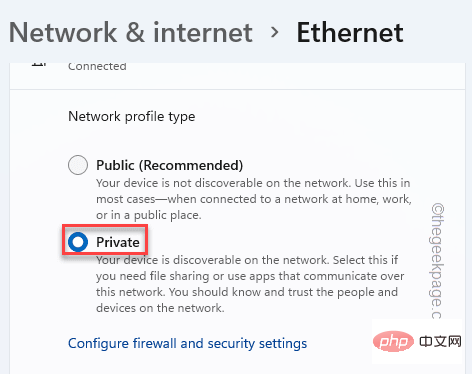Click the partially visible Ethernet adapter icon

39,64
